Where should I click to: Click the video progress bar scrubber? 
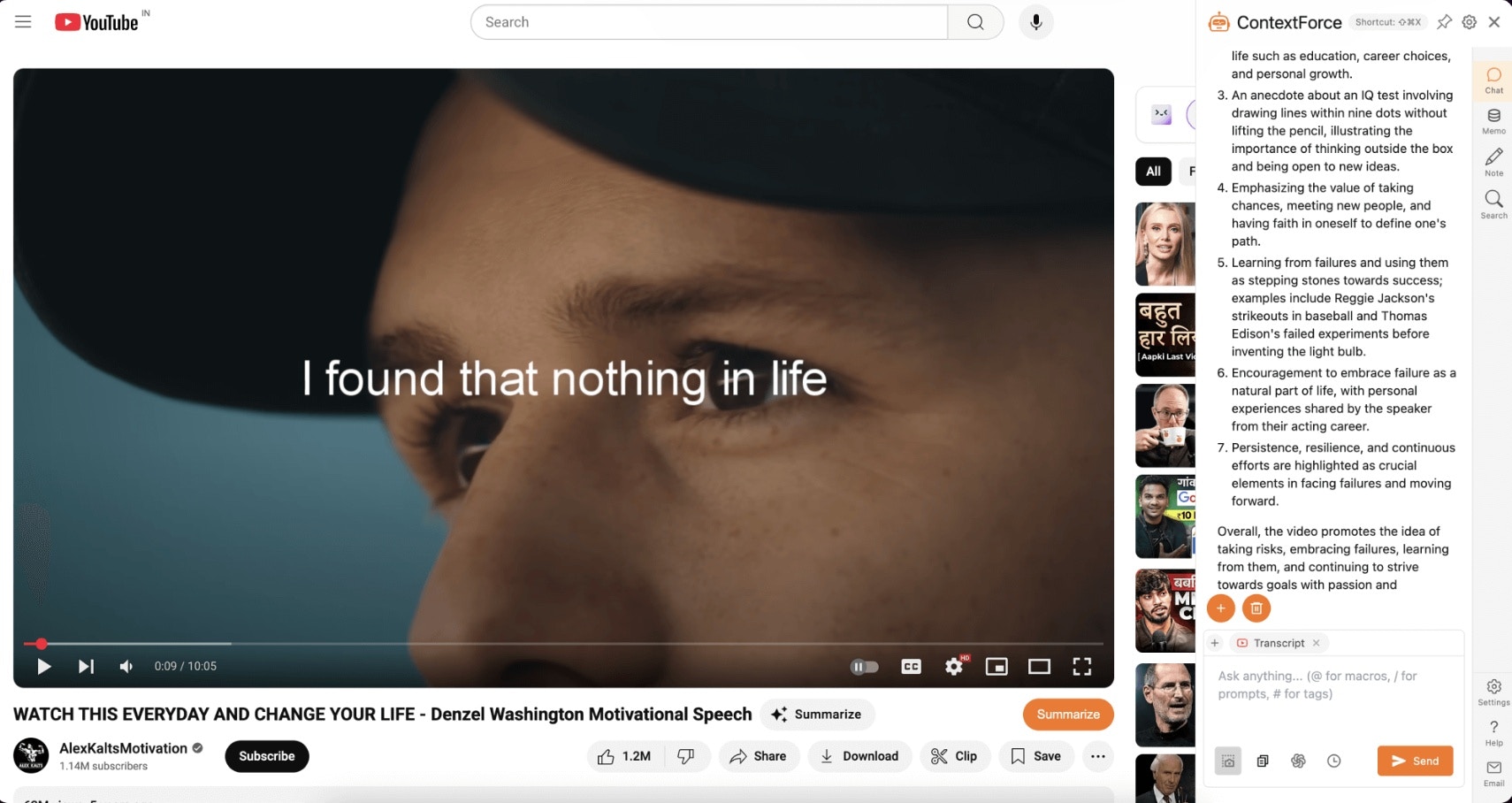(x=42, y=644)
